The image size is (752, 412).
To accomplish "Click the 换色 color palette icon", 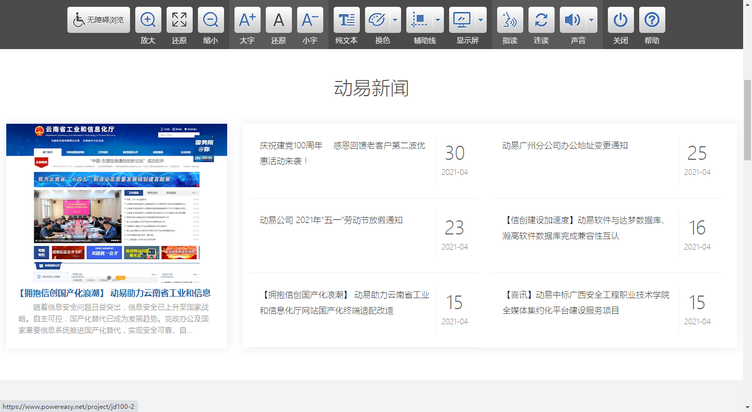I will tap(378, 20).
